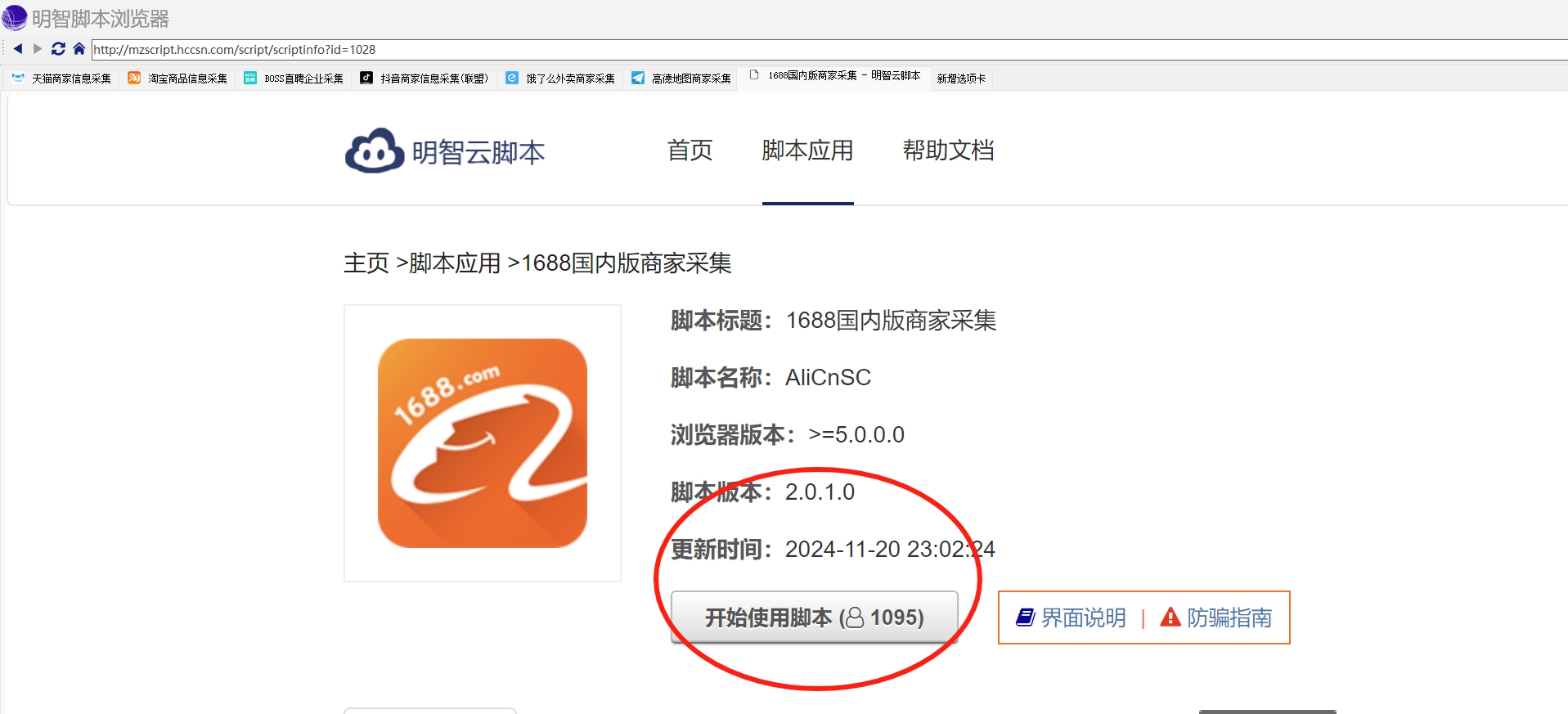Open 脚本应用 in site navigation

pyautogui.click(x=807, y=150)
